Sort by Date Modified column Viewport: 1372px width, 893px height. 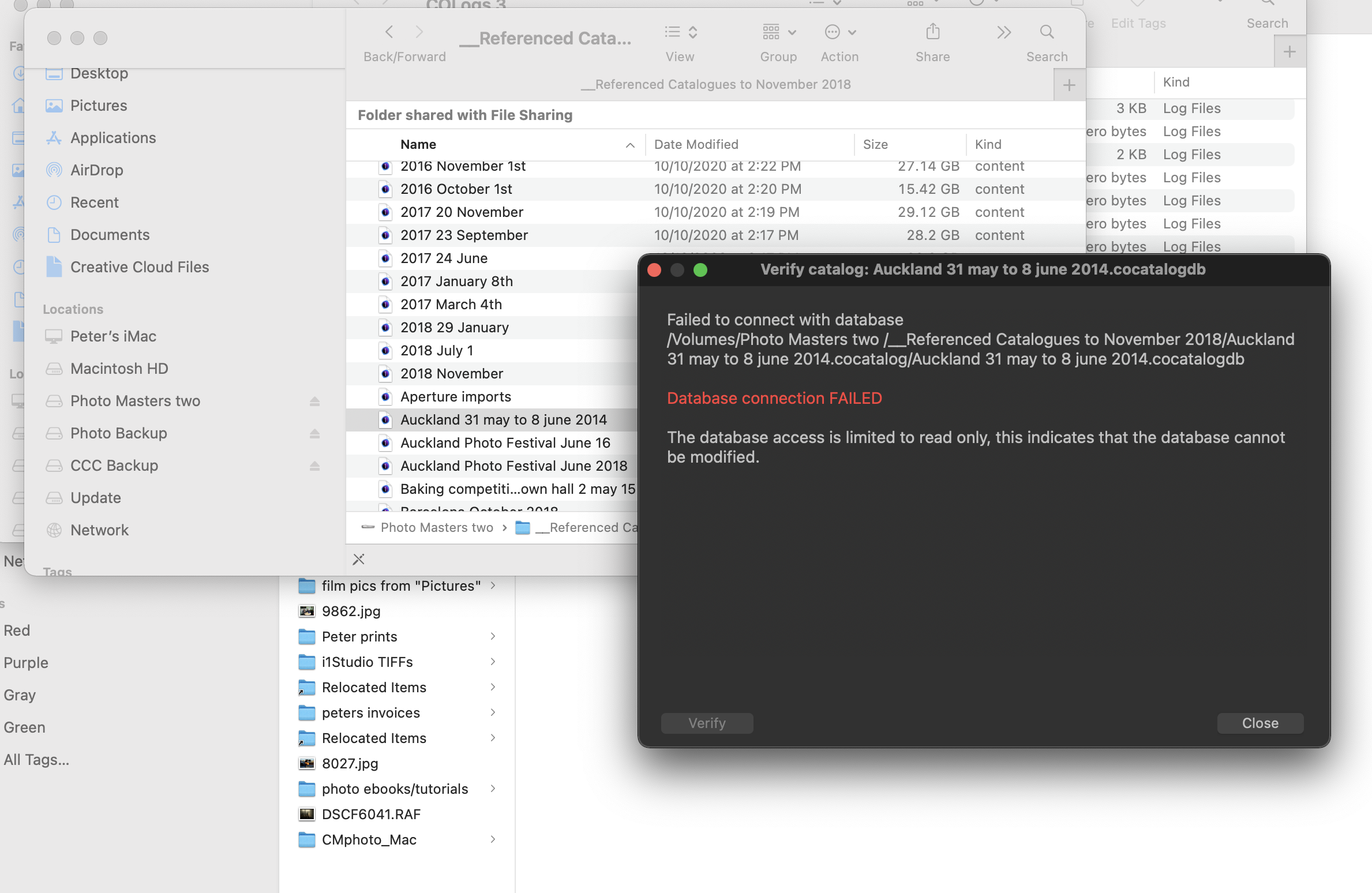point(696,144)
